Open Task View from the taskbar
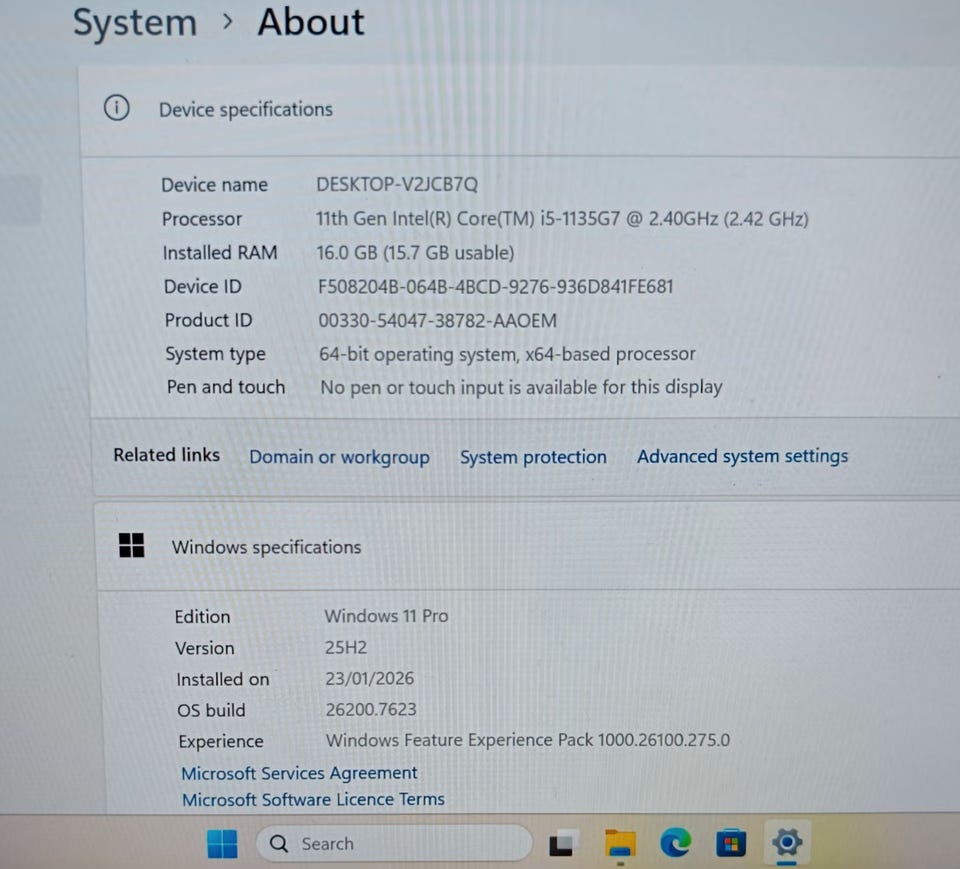Screen dimensions: 960x869 [563, 843]
